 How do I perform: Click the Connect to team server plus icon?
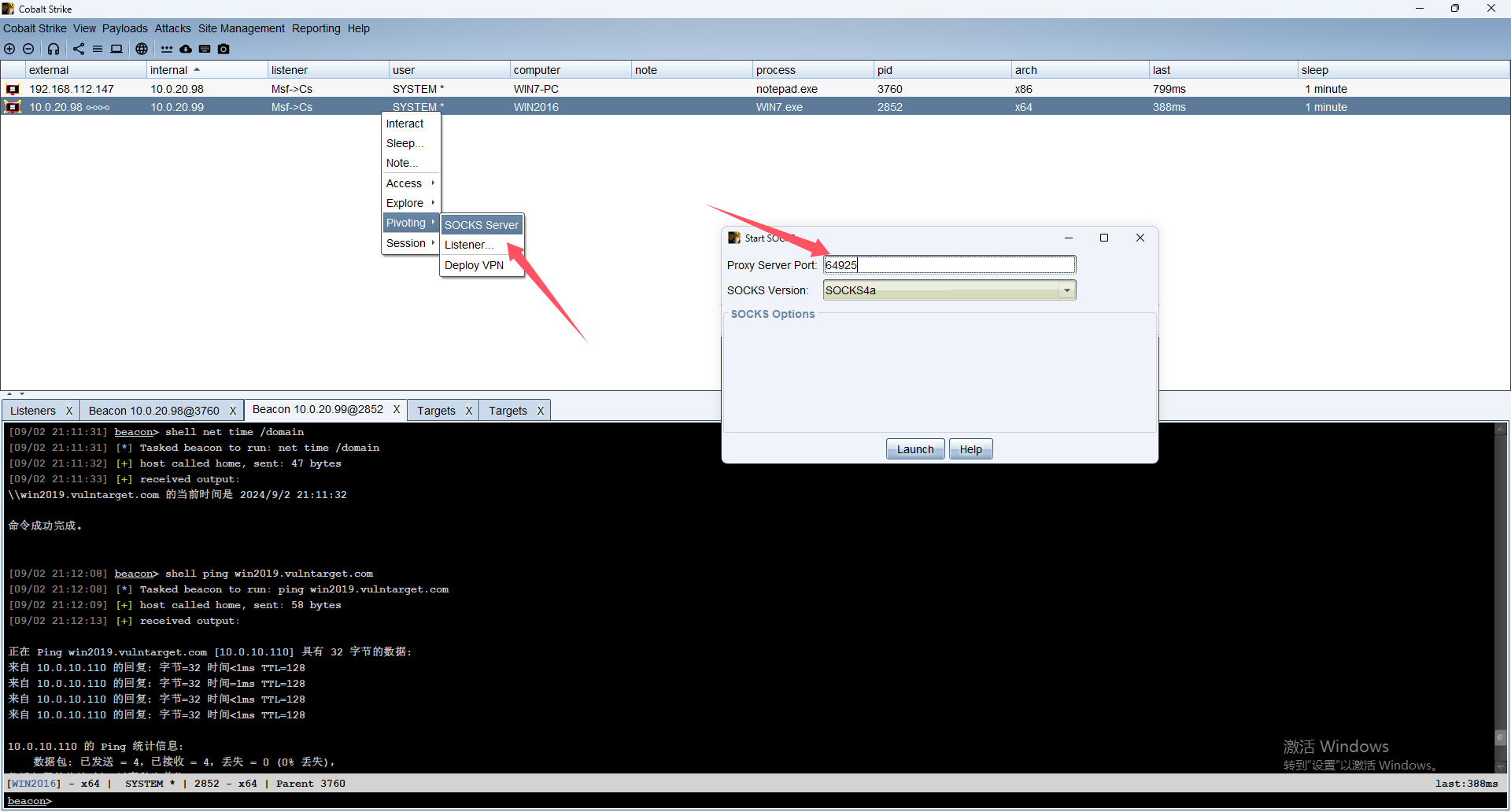9,49
